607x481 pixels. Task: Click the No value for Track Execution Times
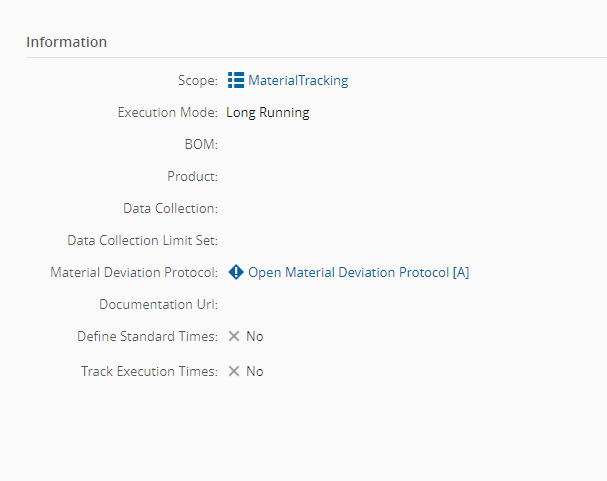255,371
